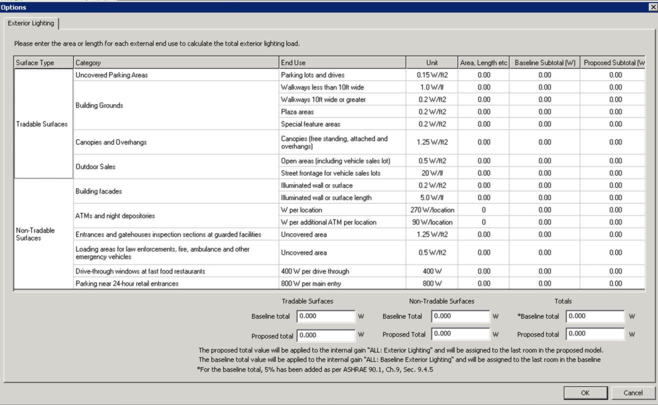Image resolution: width=658 pixels, height=405 pixels.
Task: Click the OK button
Action: click(x=585, y=393)
